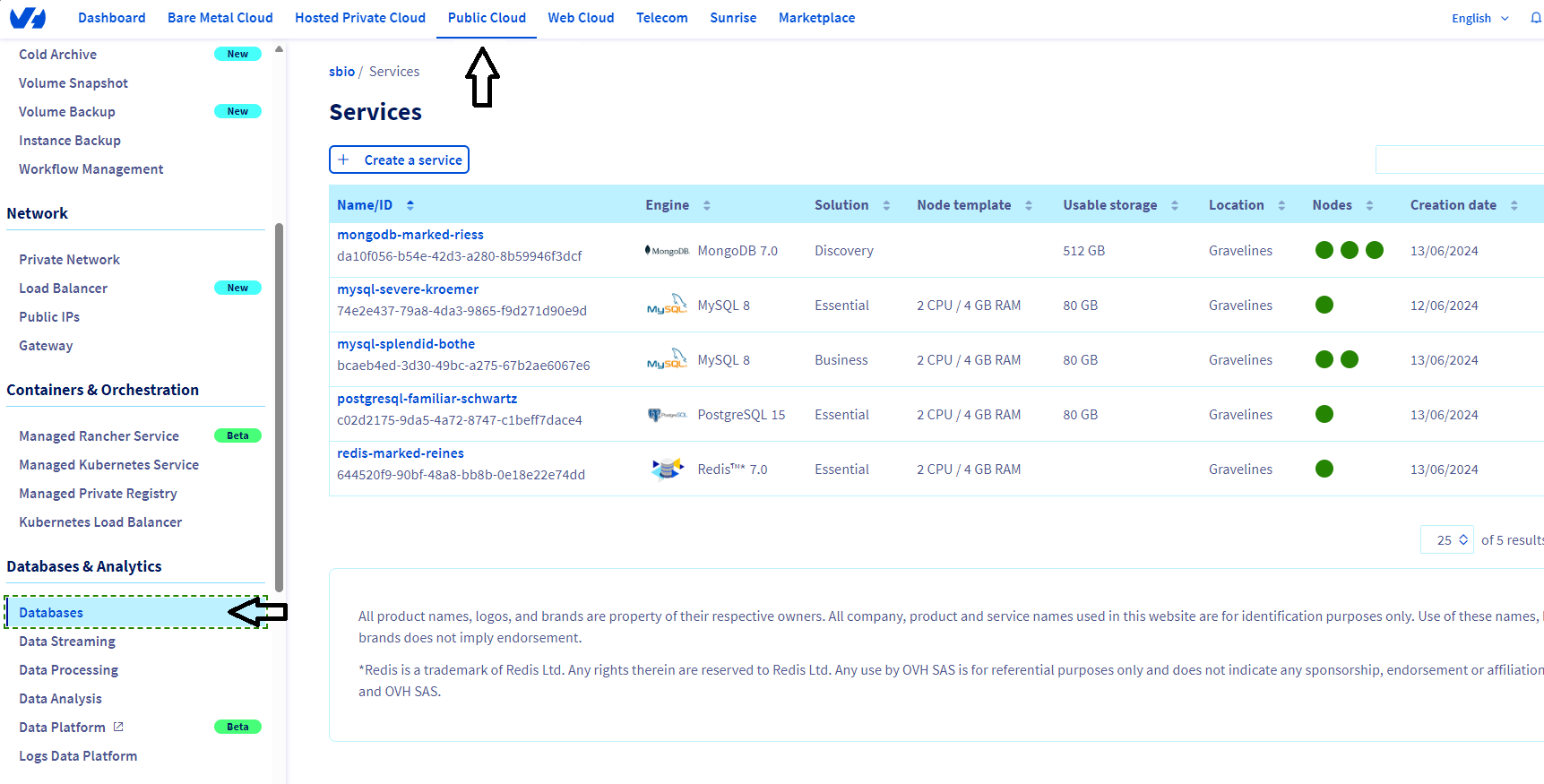Open Volume Snapshot in the sidebar
This screenshot has width=1544, height=784.
coord(73,83)
